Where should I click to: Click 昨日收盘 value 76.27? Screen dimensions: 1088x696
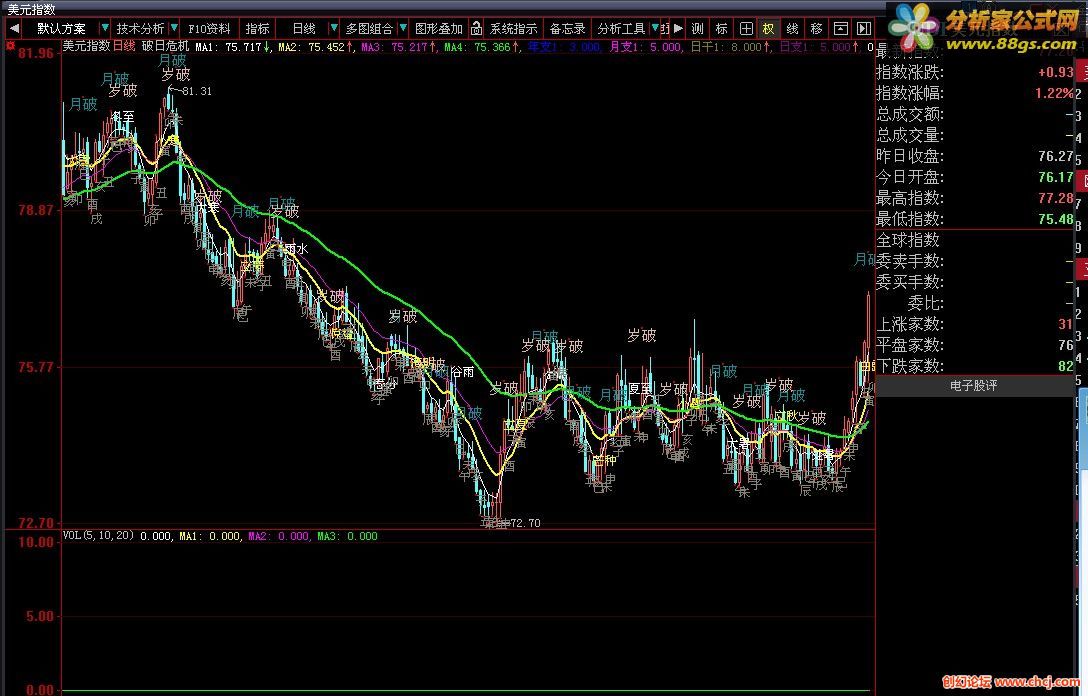(x=1055, y=156)
